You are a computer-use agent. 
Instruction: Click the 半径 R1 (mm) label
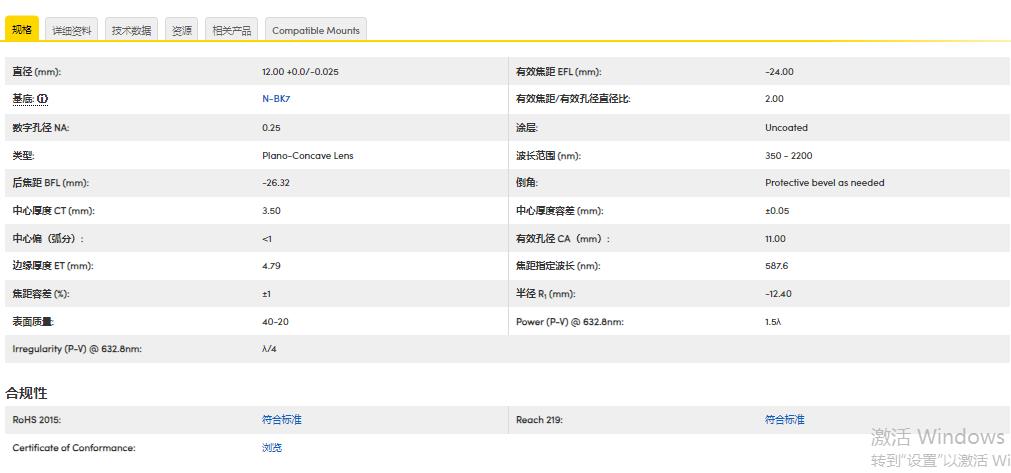coord(545,294)
